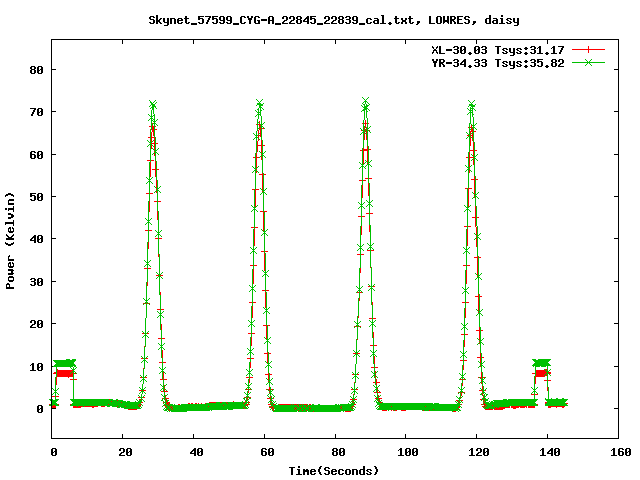The width and height of the screenshot is (640, 480).
Task: Click the first peak near 28 seconds
Action: [x=153, y=105]
